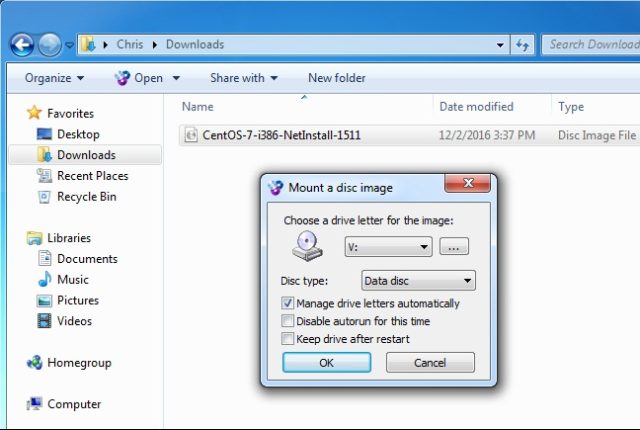
Task: Click the Mount a disc image title icon
Action: pyautogui.click(x=276, y=187)
